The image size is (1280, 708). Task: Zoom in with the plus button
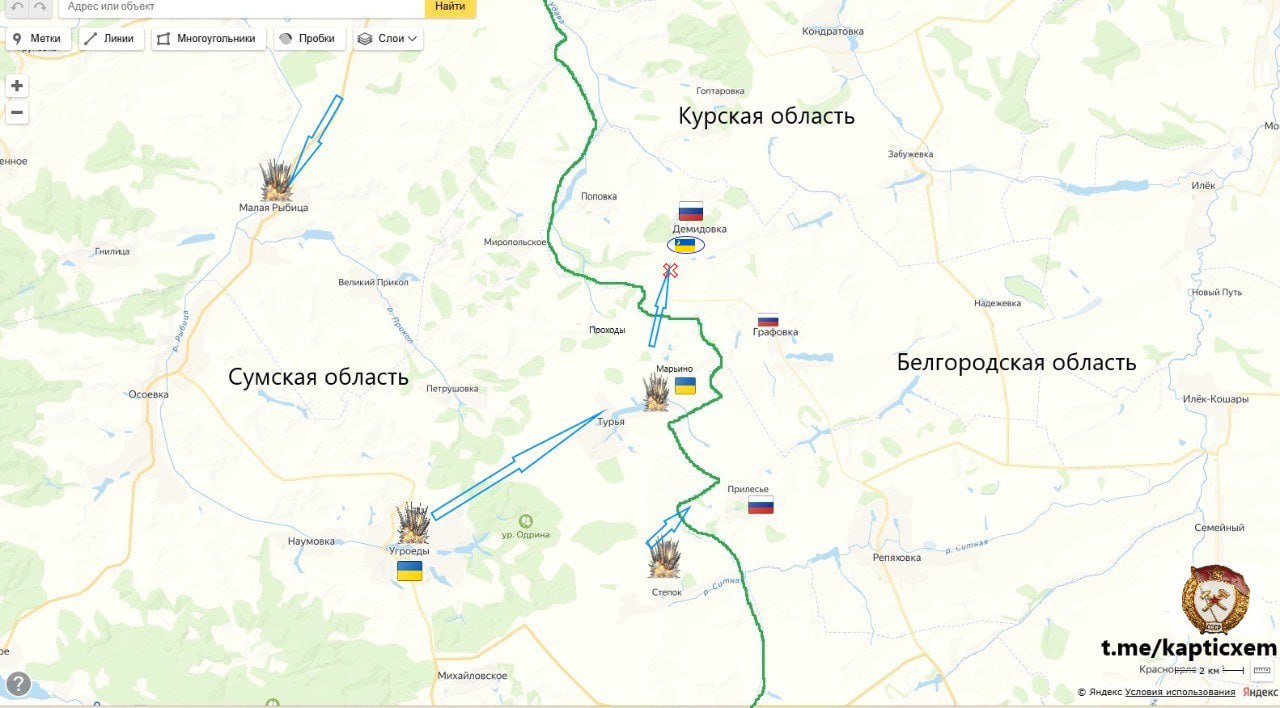pyautogui.click(x=17, y=86)
